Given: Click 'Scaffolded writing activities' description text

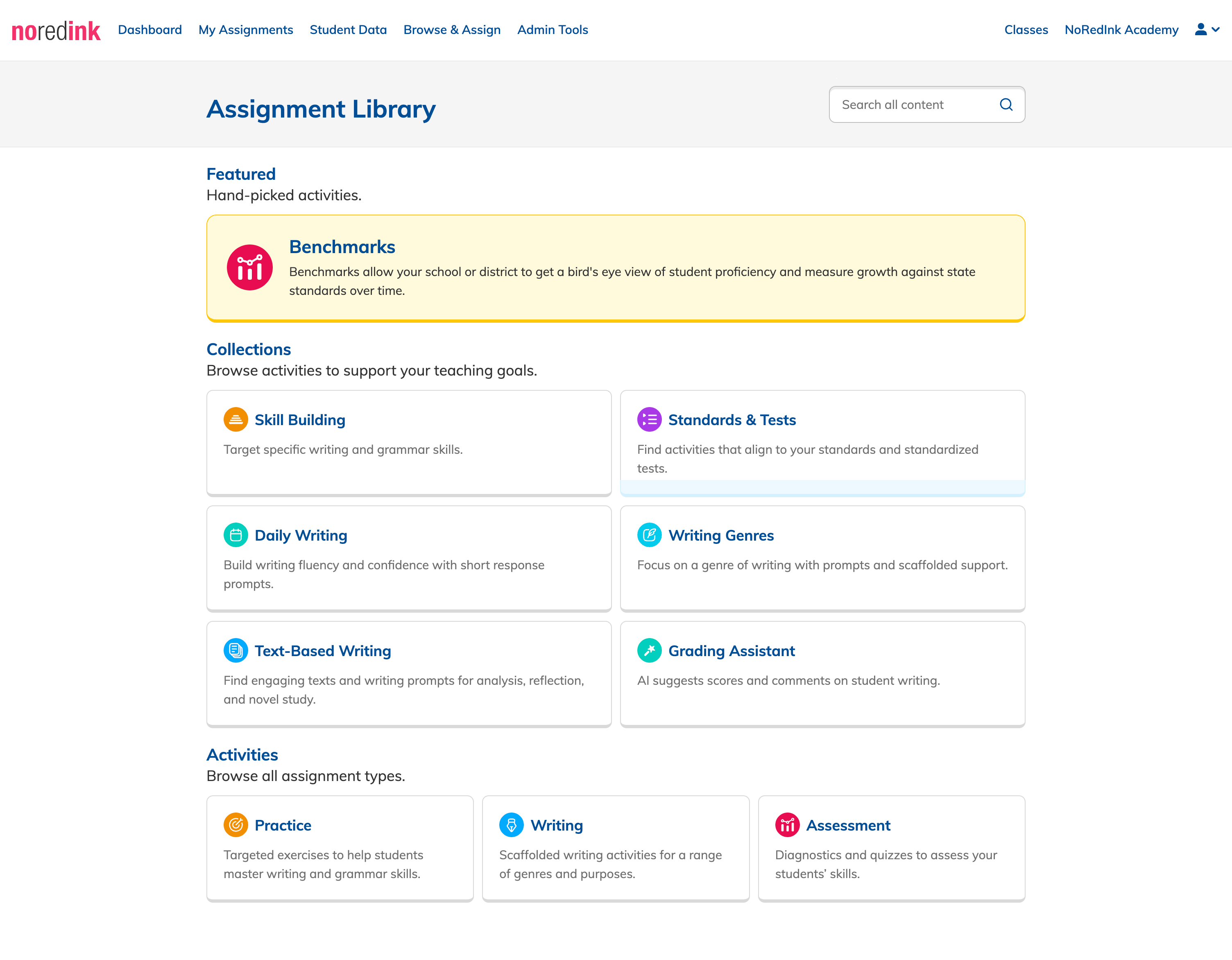Looking at the screenshot, I should click(x=610, y=864).
